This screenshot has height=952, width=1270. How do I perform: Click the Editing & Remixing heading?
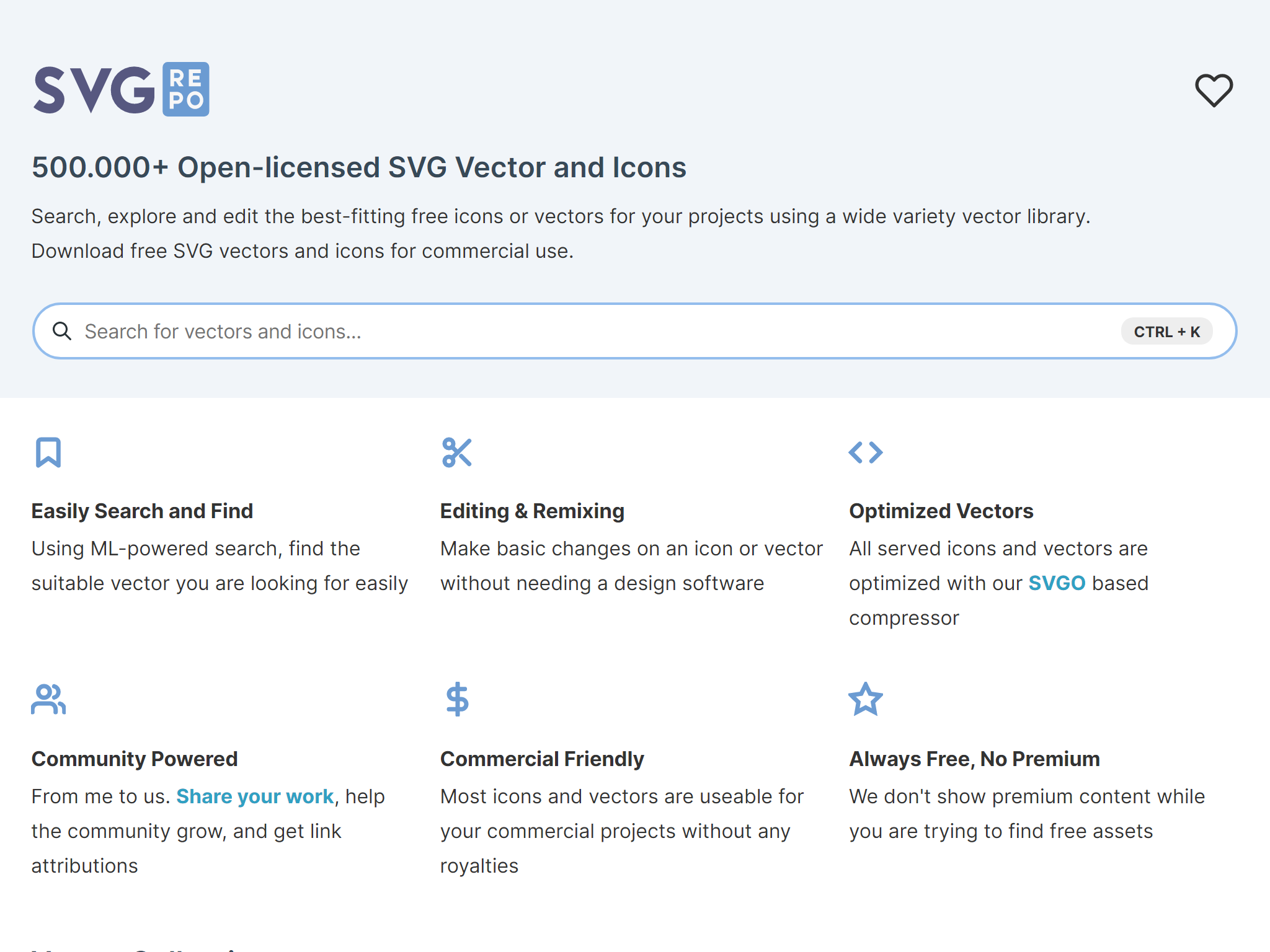pyautogui.click(x=532, y=511)
